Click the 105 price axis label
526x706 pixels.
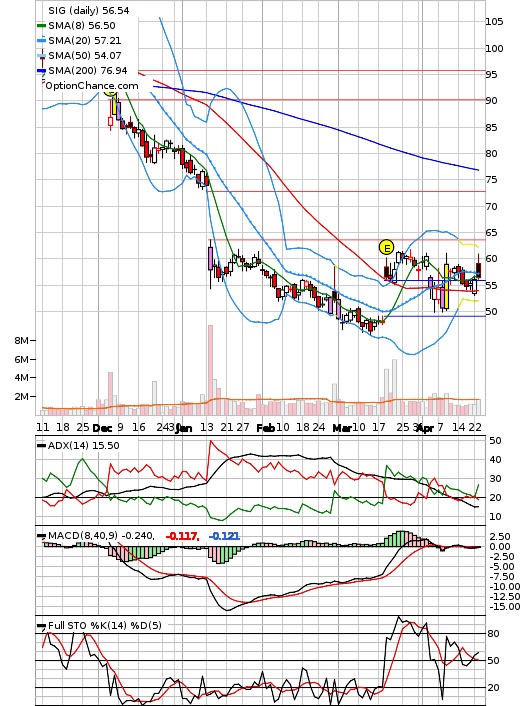494,22
